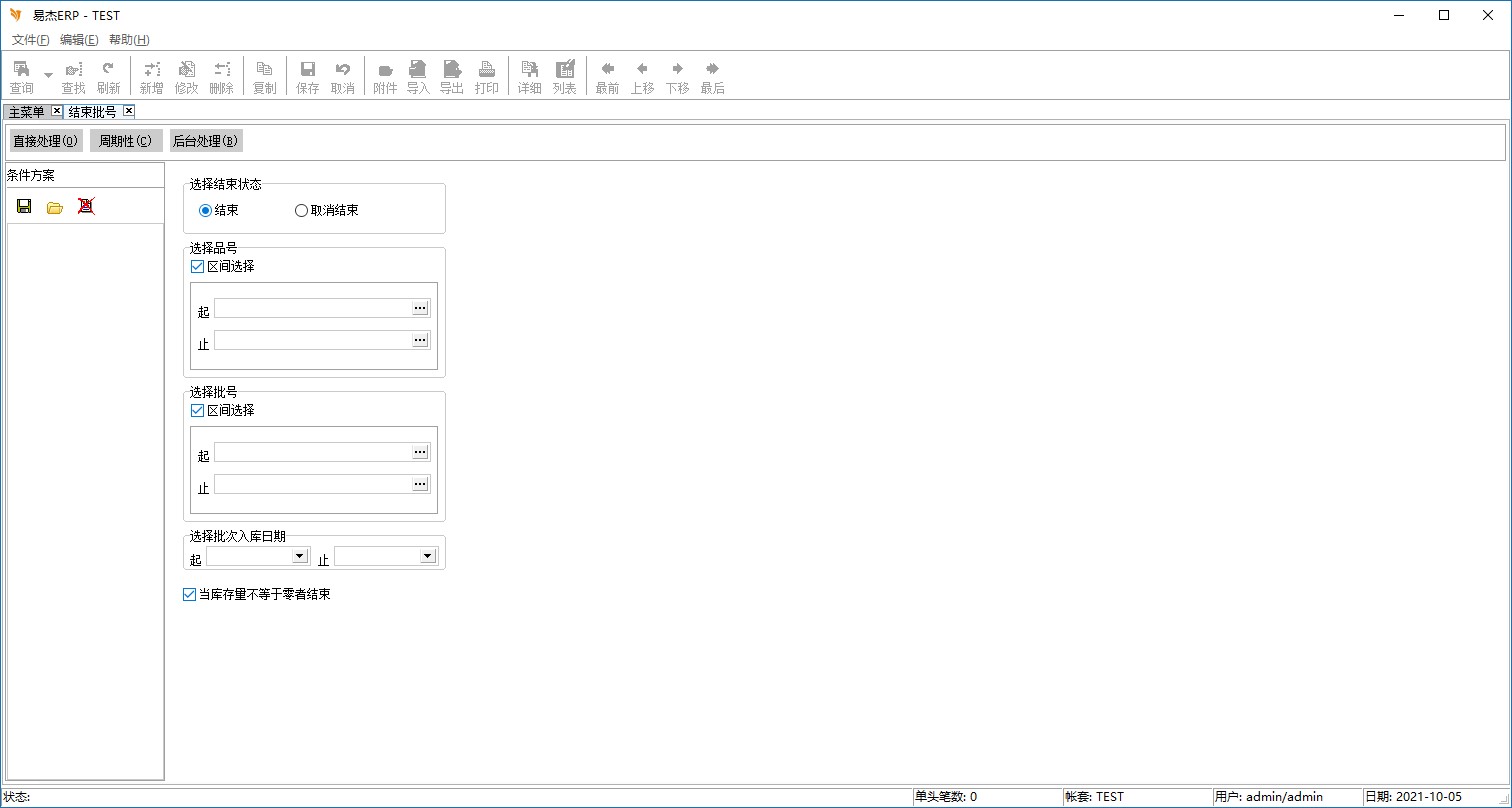Switch to the 主菜单 tab

coord(27,112)
